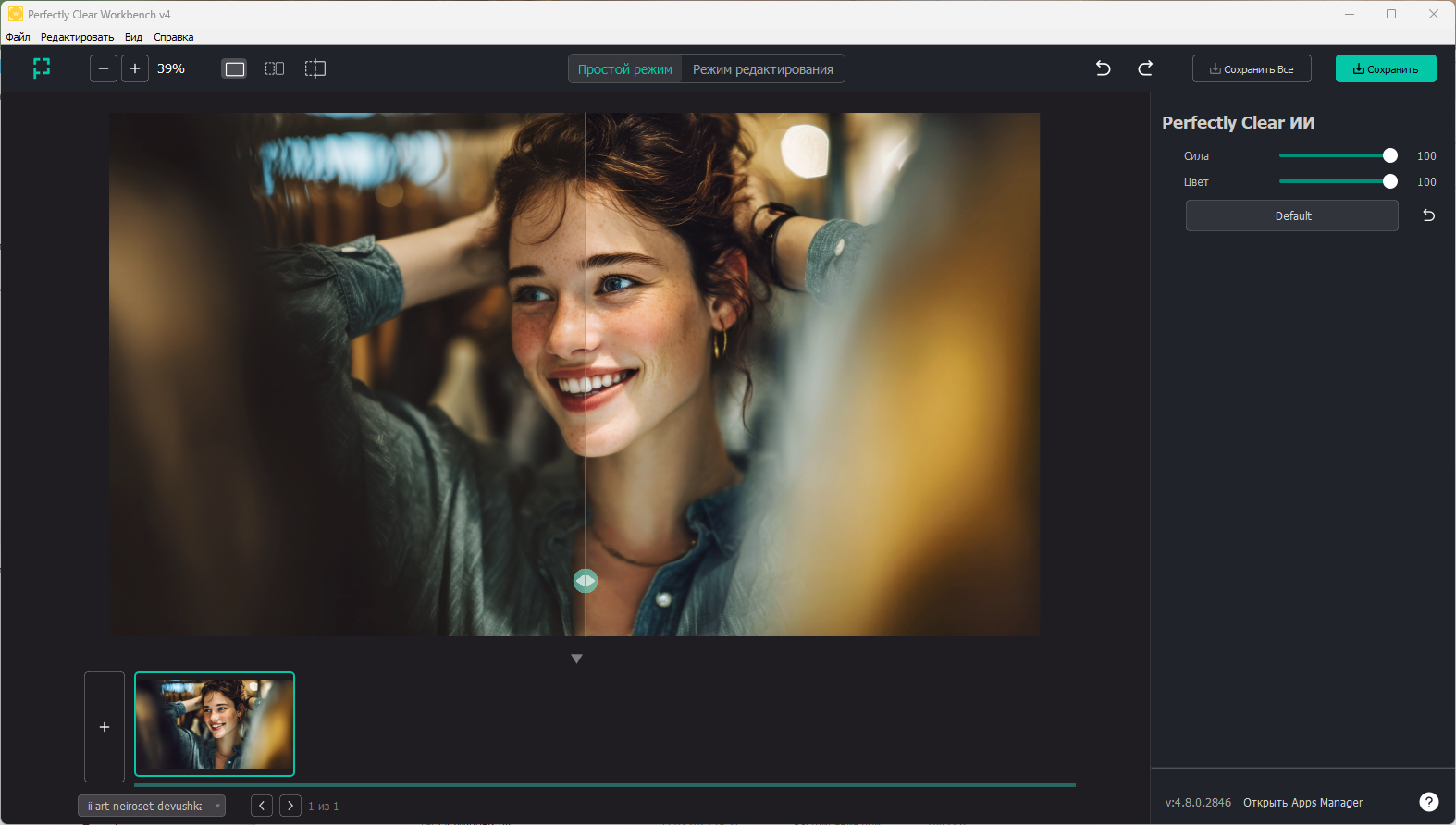This screenshot has width=1456, height=825.
Task: Switch to single image view
Action: click(235, 68)
